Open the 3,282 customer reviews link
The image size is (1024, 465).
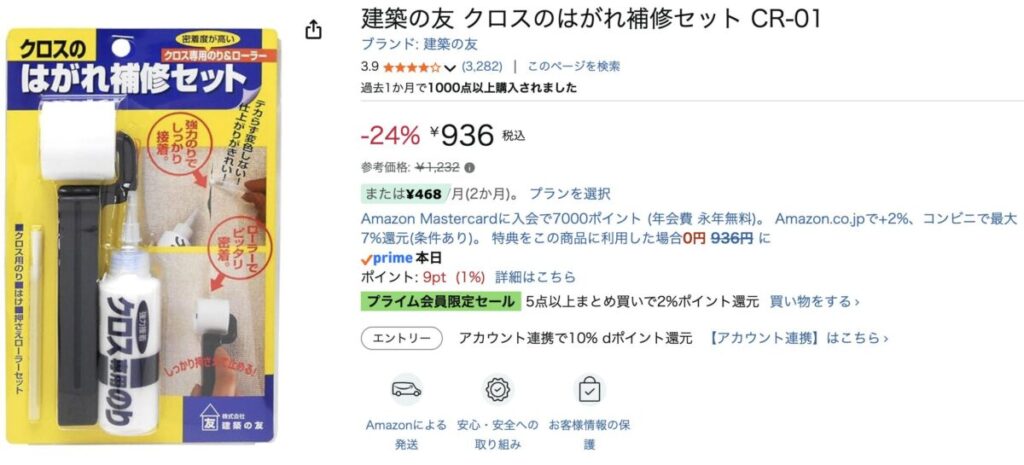pos(482,67)
